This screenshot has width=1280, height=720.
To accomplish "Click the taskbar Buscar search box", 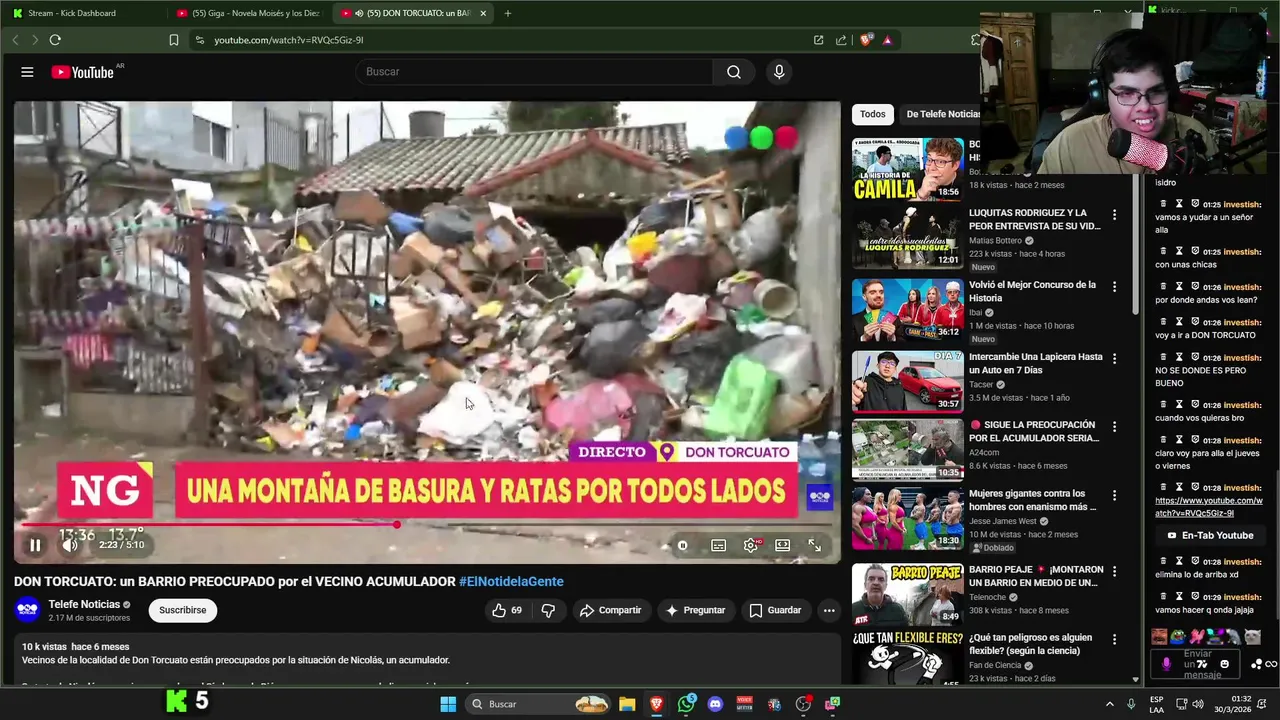I will 538,704.
